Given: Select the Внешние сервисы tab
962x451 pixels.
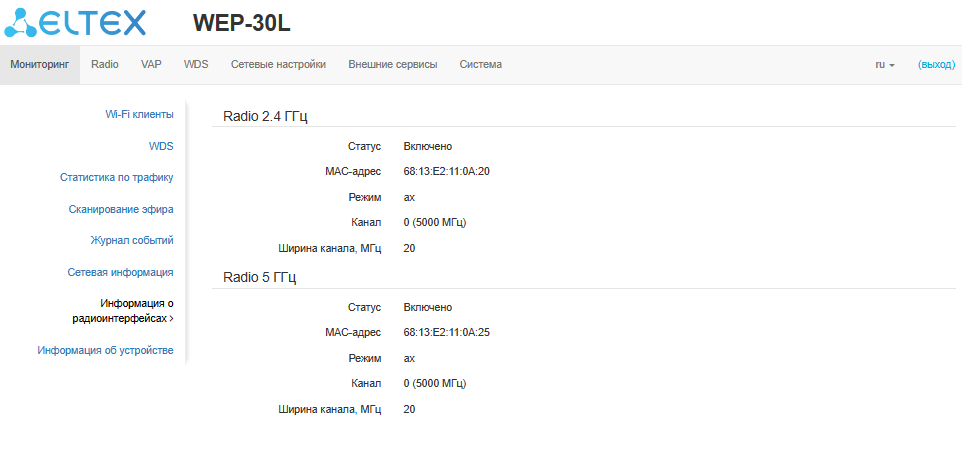Looking at the screenshot, I should click(x=392, y=64).
